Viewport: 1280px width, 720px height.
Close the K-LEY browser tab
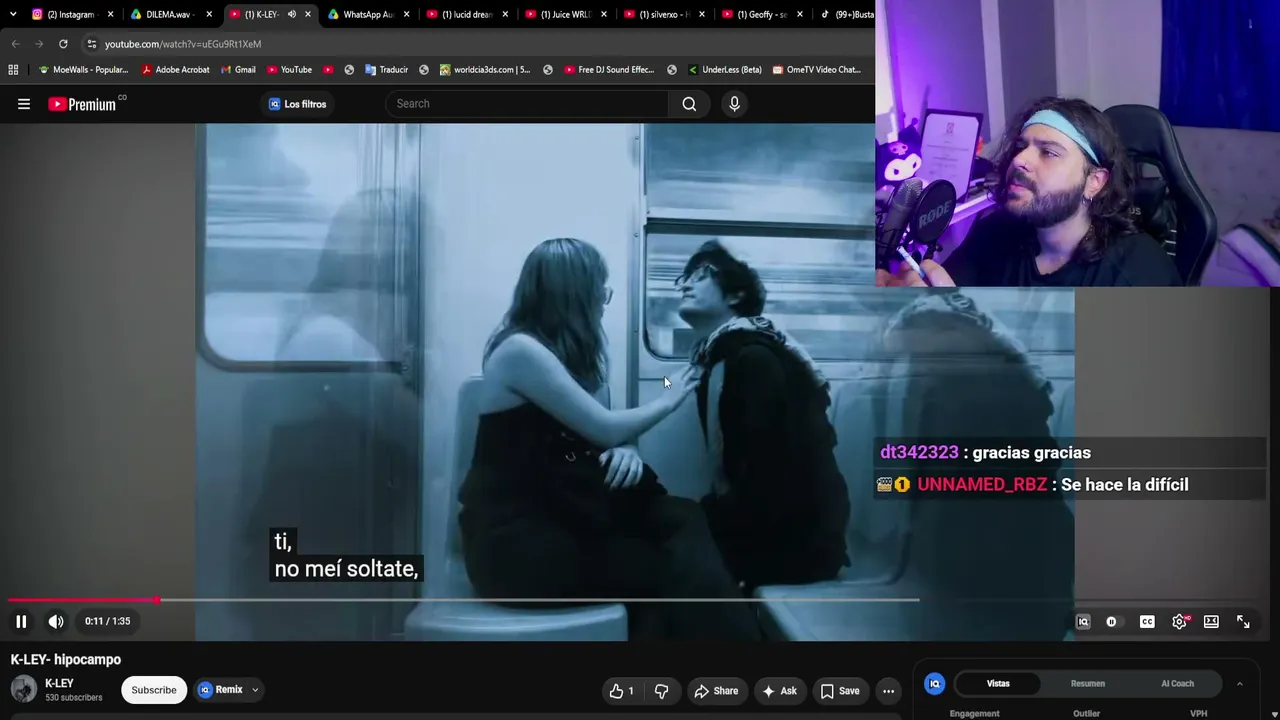[308, 14]
